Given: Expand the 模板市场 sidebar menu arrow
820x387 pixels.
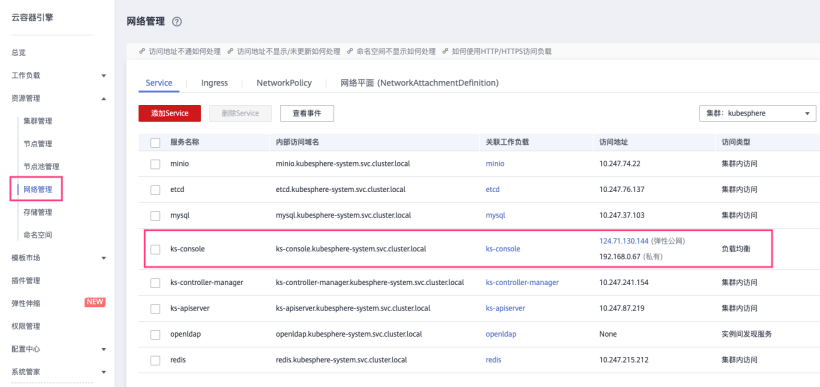Looking at the screenshot, I should point(104,258).
